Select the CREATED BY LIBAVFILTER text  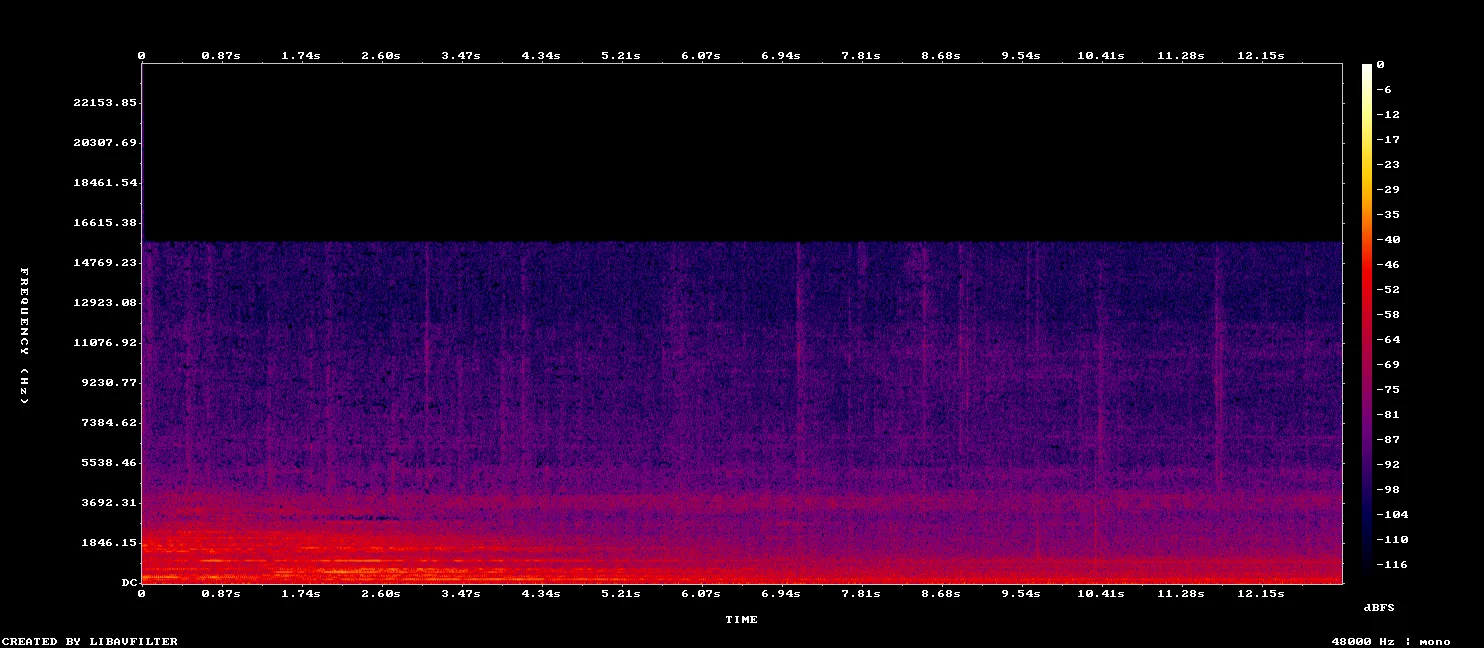[x=90, y=642]
